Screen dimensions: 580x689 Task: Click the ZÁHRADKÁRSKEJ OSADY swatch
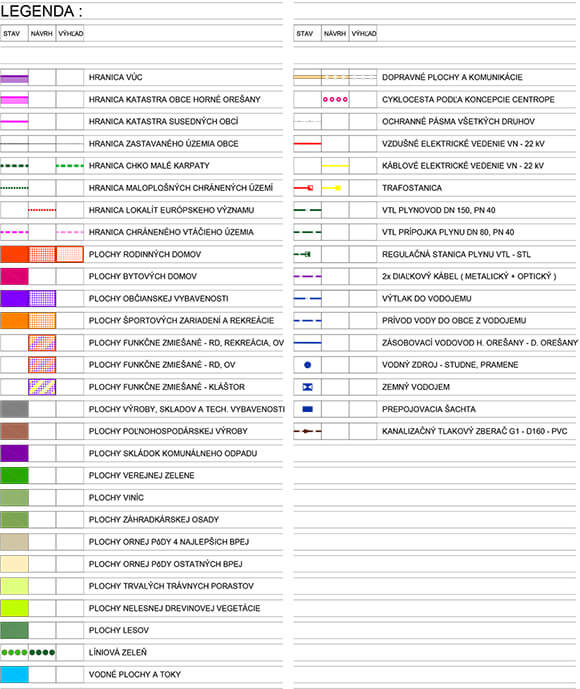[14, 519]
